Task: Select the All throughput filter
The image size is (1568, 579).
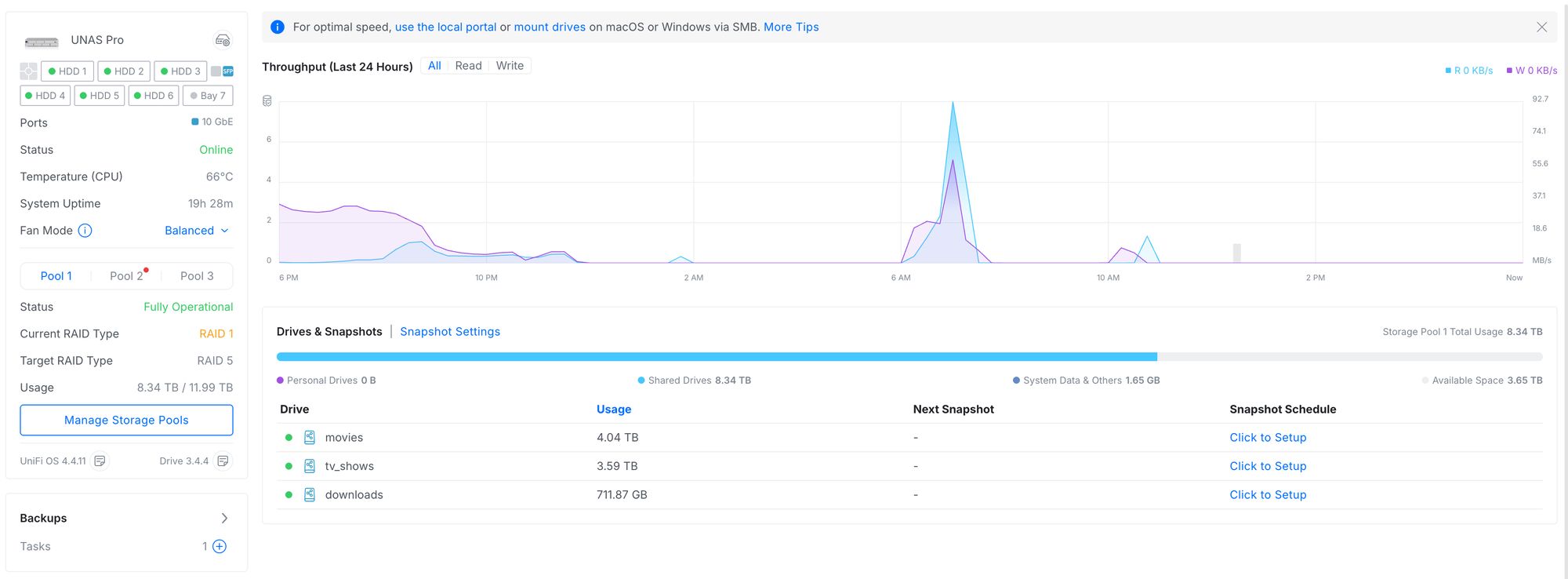Action: (x=434, y=66)
